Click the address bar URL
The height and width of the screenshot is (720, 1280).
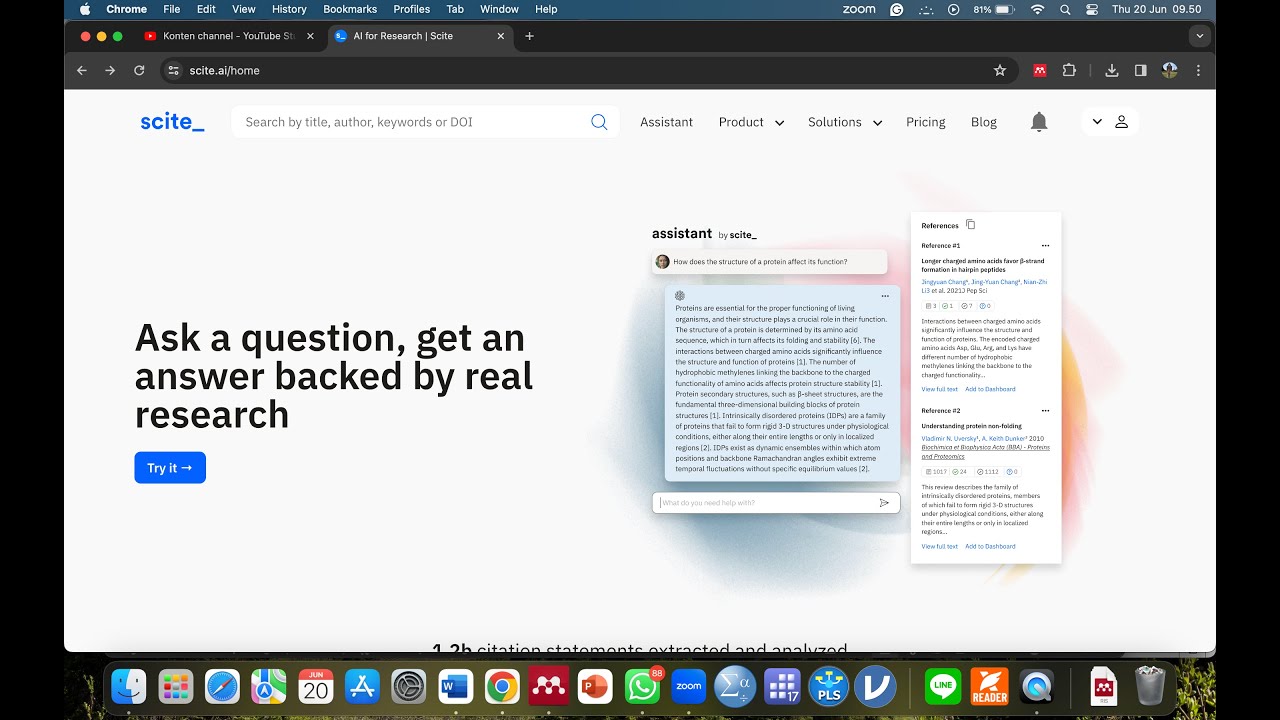225,70
